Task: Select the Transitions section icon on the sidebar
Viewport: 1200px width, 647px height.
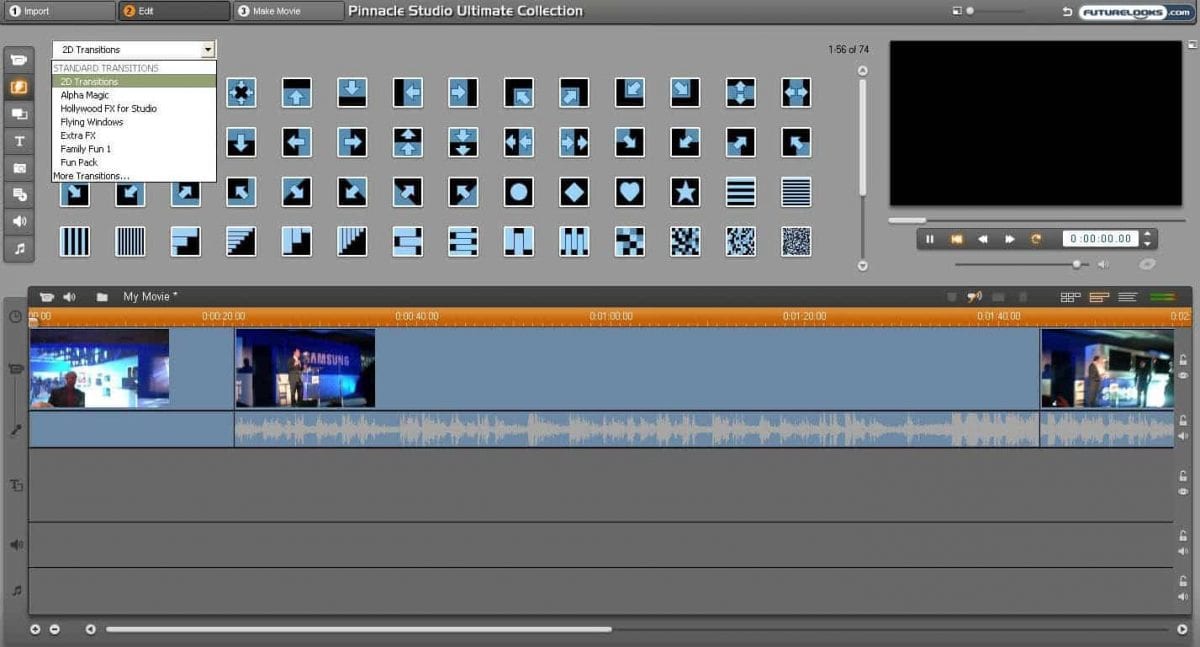Action: pos(18,87)
